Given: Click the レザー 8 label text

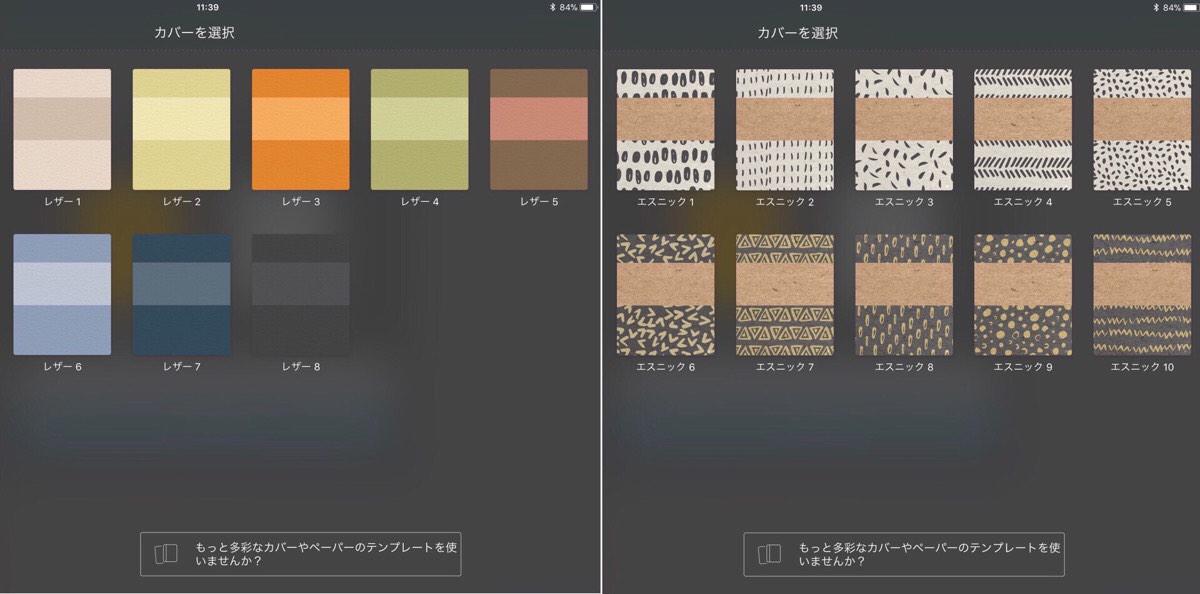Looking at the screenshot, I should pyautogui.click(x=300, y=367).
